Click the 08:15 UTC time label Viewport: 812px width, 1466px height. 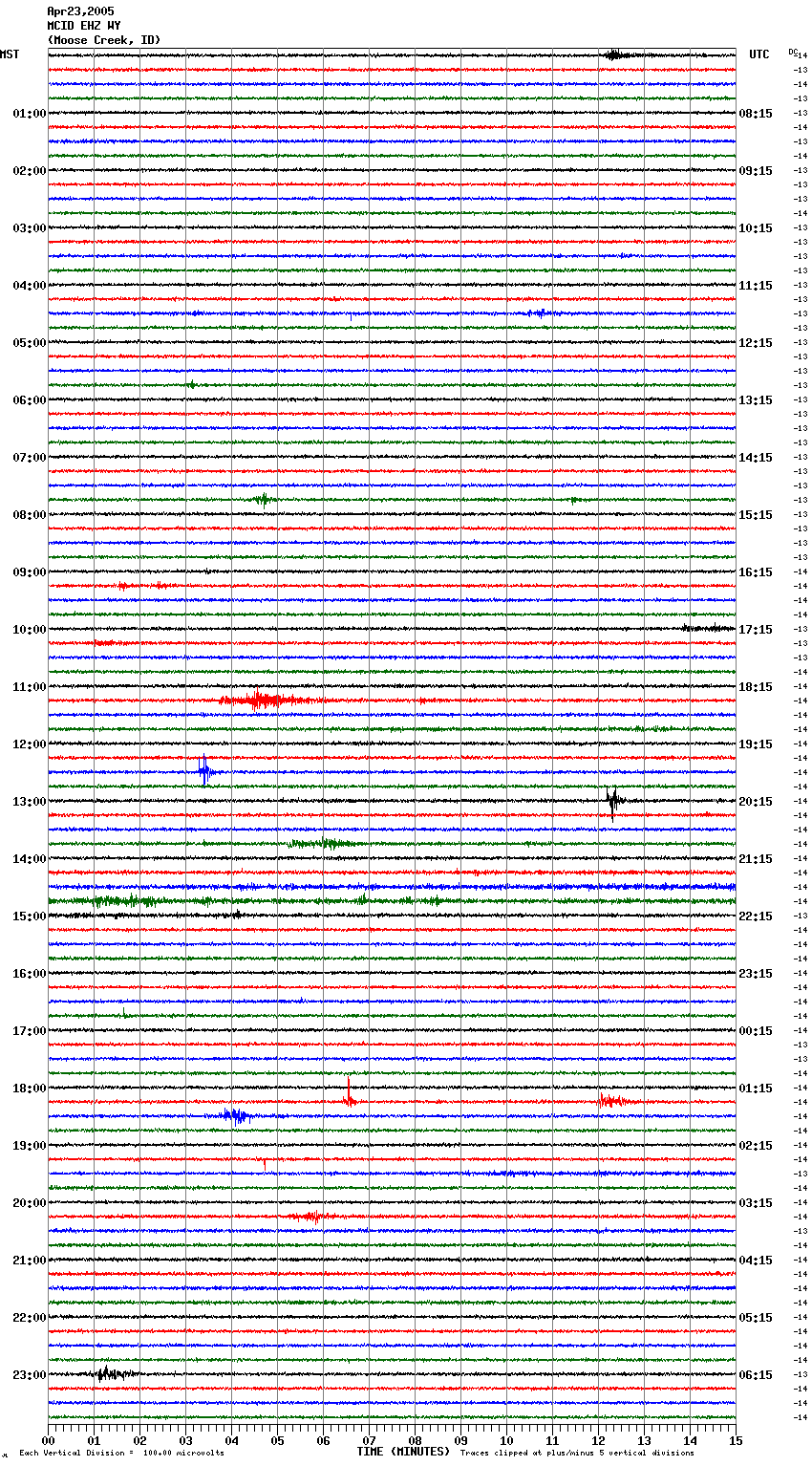[x=756, y=114]
